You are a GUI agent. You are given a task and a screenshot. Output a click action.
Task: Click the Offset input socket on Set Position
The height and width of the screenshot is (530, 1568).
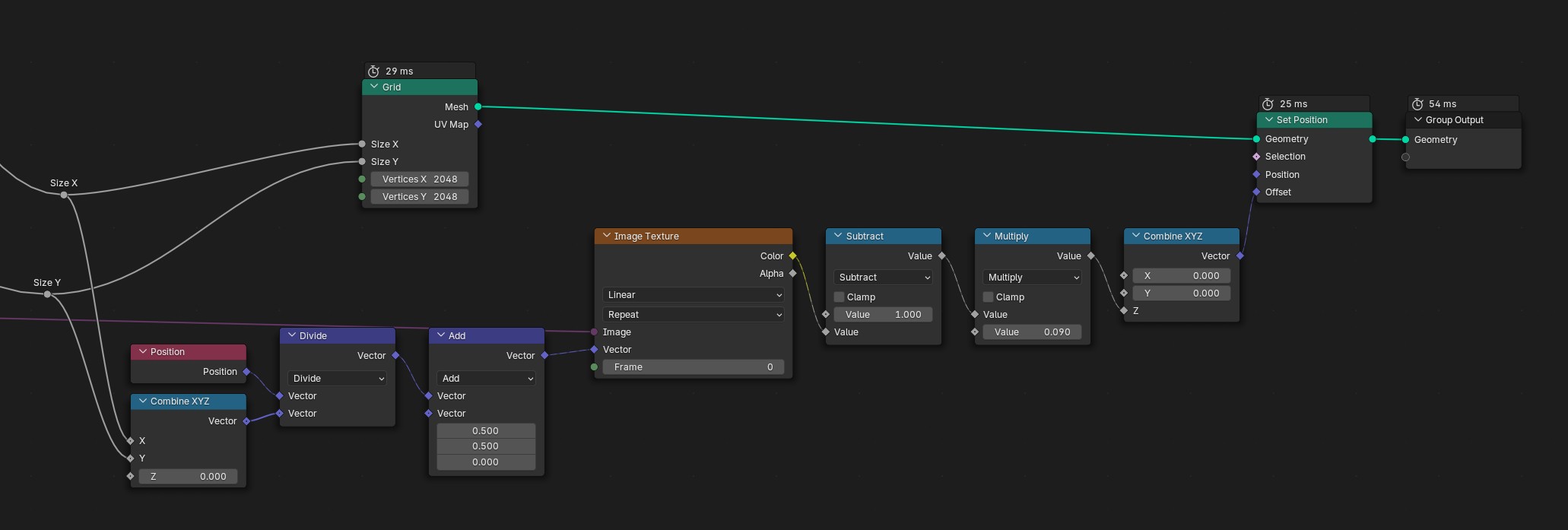click(1256, 192)
